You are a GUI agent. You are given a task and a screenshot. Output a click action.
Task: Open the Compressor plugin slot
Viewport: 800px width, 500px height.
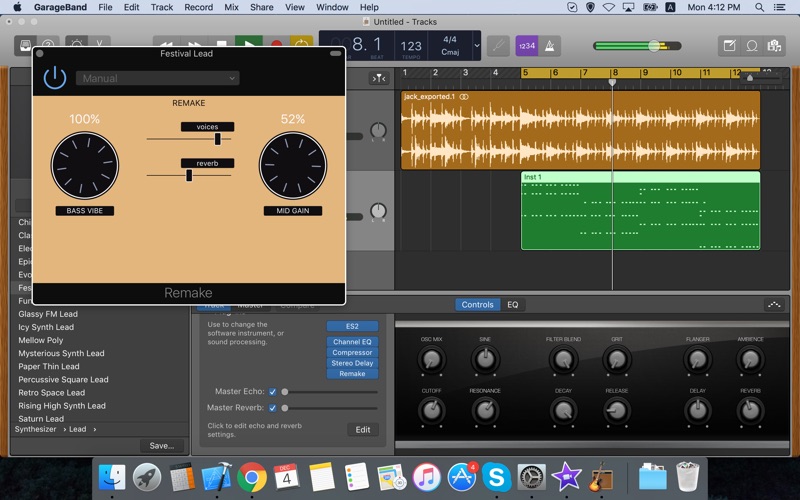[352, 352]
